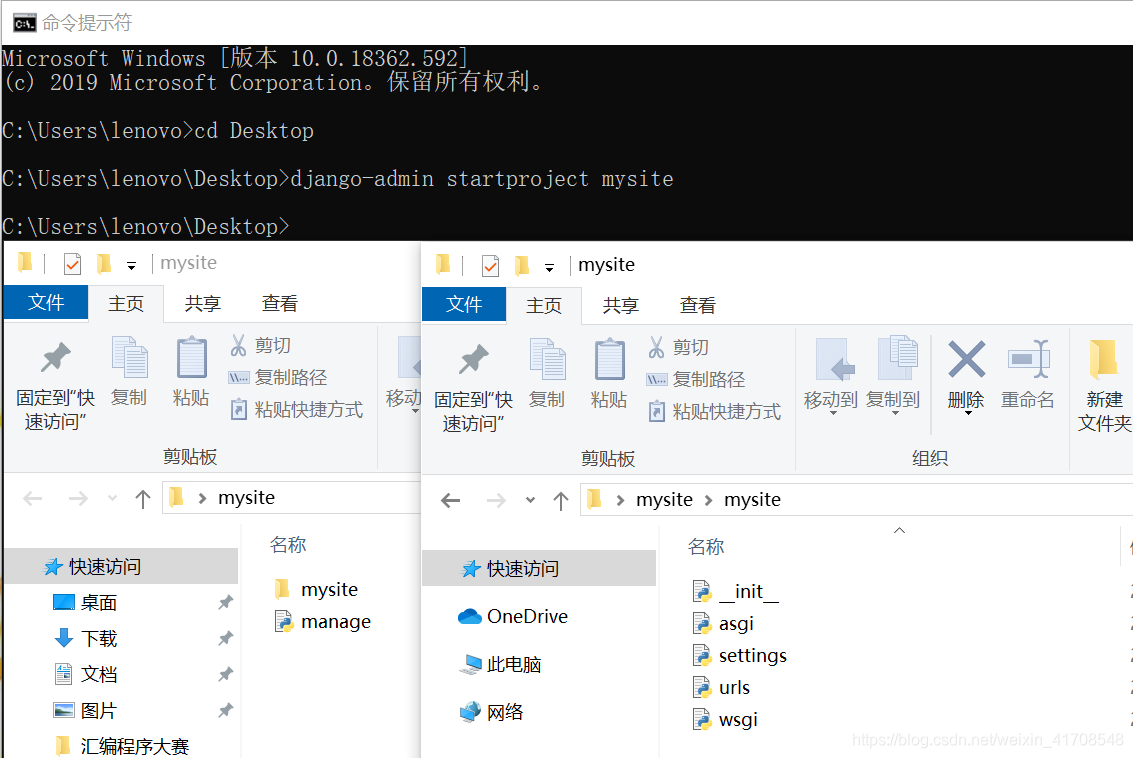Screen dimensions: 1133x758
Task: Select urls file in right file list
Action: pos(721,687)
